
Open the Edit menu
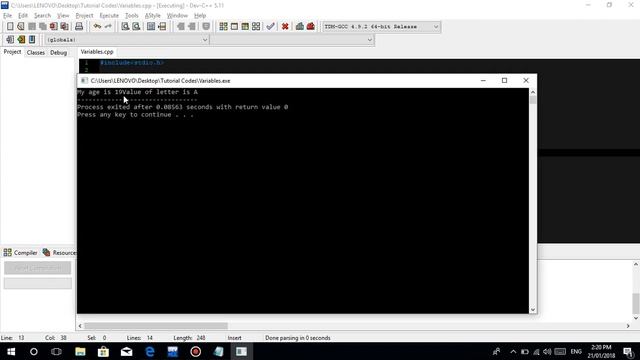23,16
